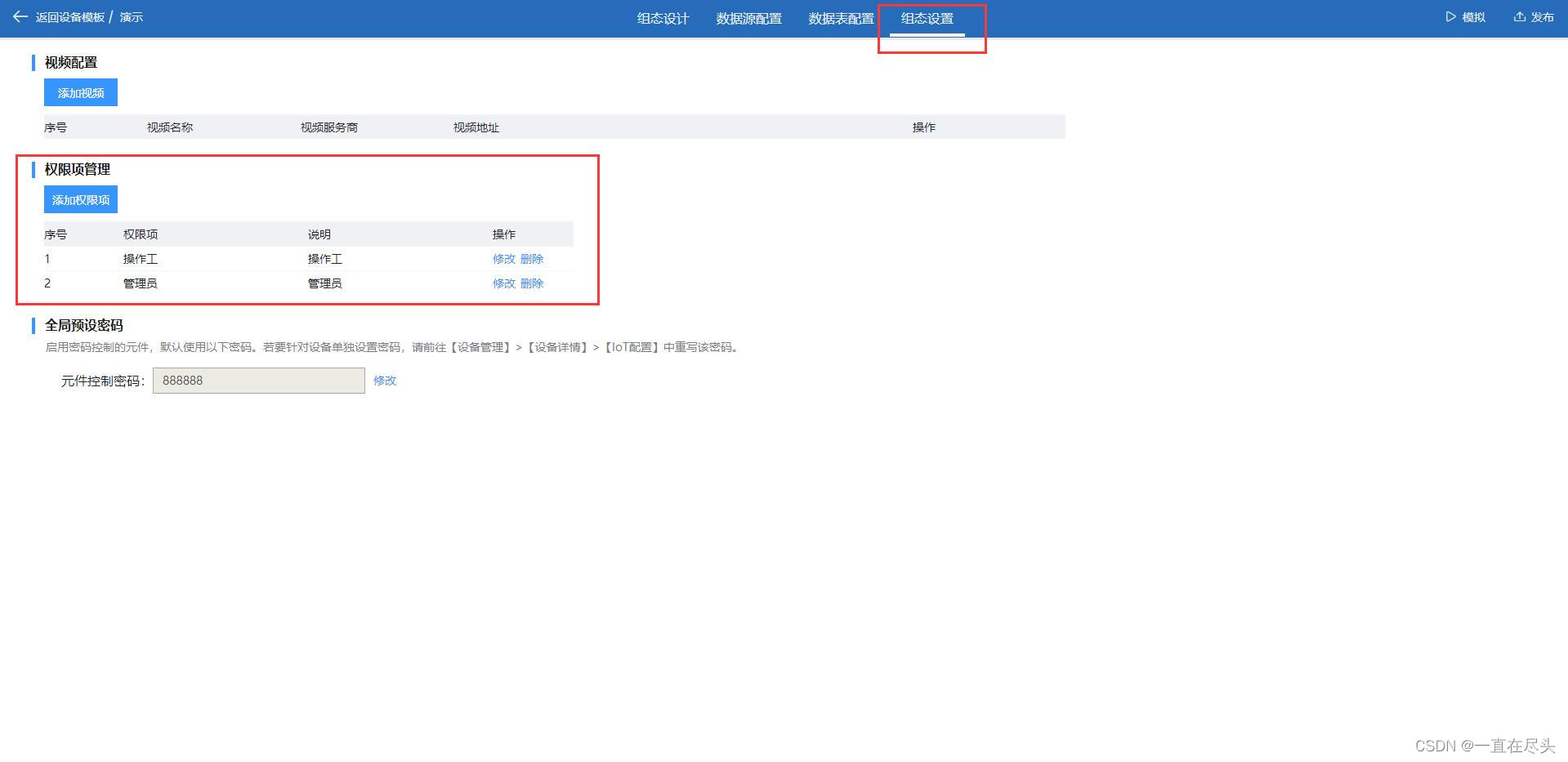Switch to 数据源配置 tab
The image size is (1568, 762).
pyautogui.click(x=748, y=18)
